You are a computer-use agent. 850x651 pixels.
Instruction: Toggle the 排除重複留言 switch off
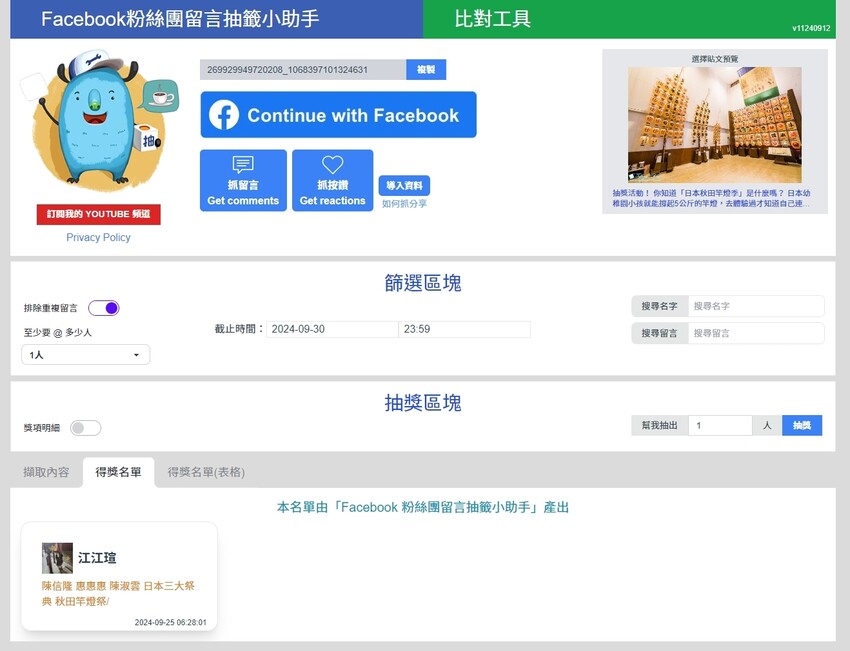point(104,308)
